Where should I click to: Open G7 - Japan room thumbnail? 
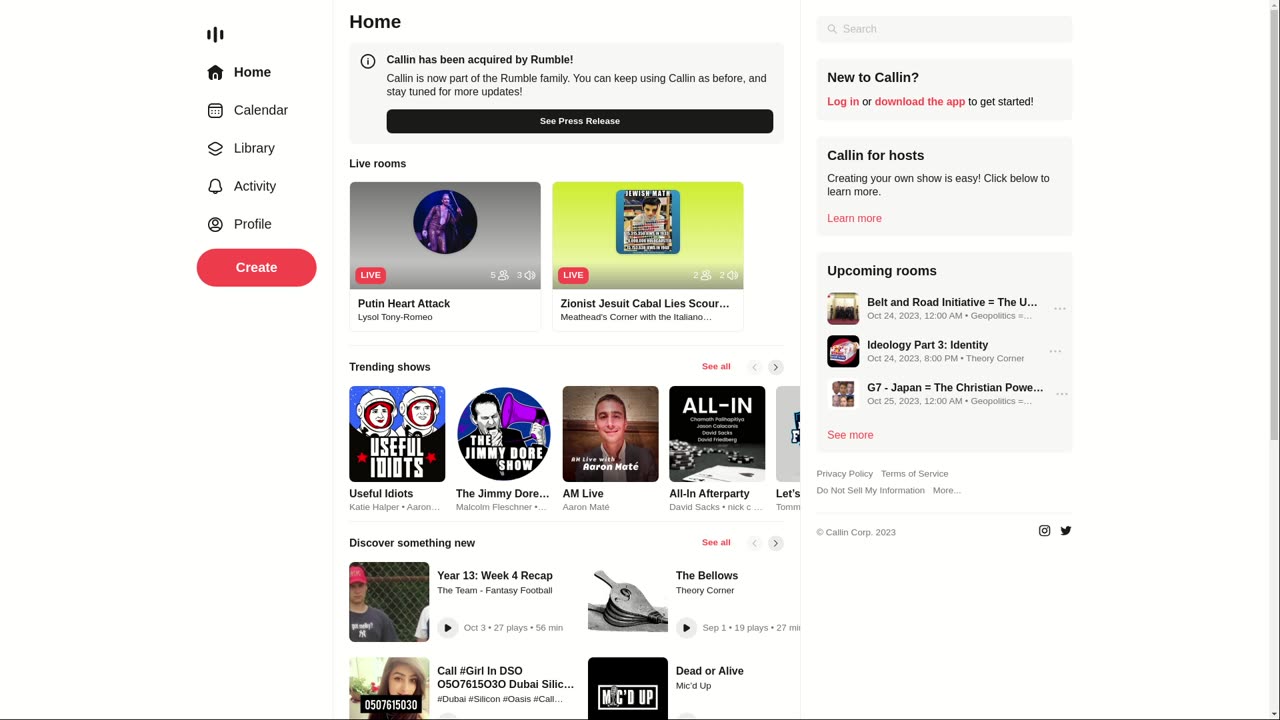pos(843,394)
